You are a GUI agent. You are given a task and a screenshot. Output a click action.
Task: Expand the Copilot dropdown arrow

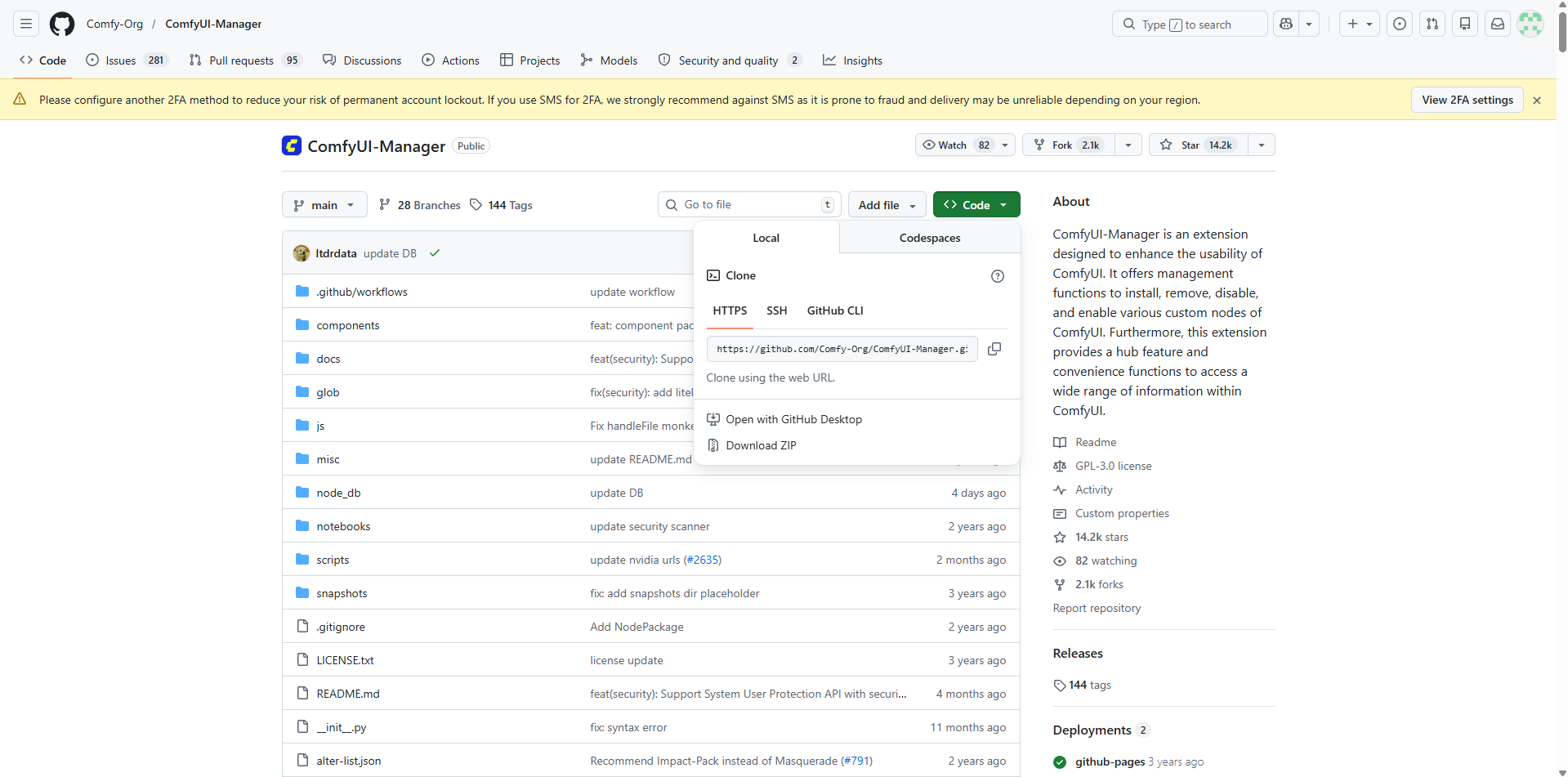(1309, 24)
